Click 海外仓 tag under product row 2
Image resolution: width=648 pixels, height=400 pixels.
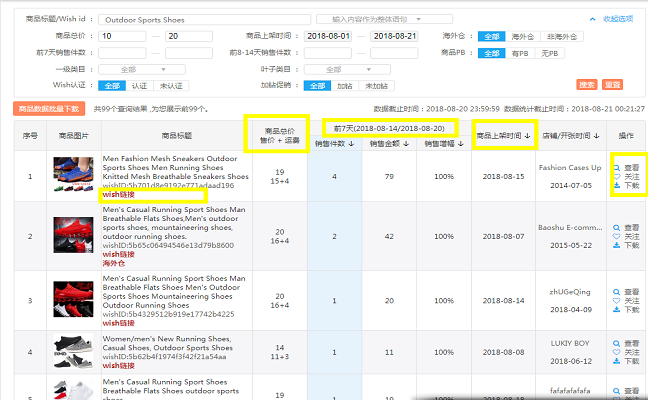click(114, 263)
